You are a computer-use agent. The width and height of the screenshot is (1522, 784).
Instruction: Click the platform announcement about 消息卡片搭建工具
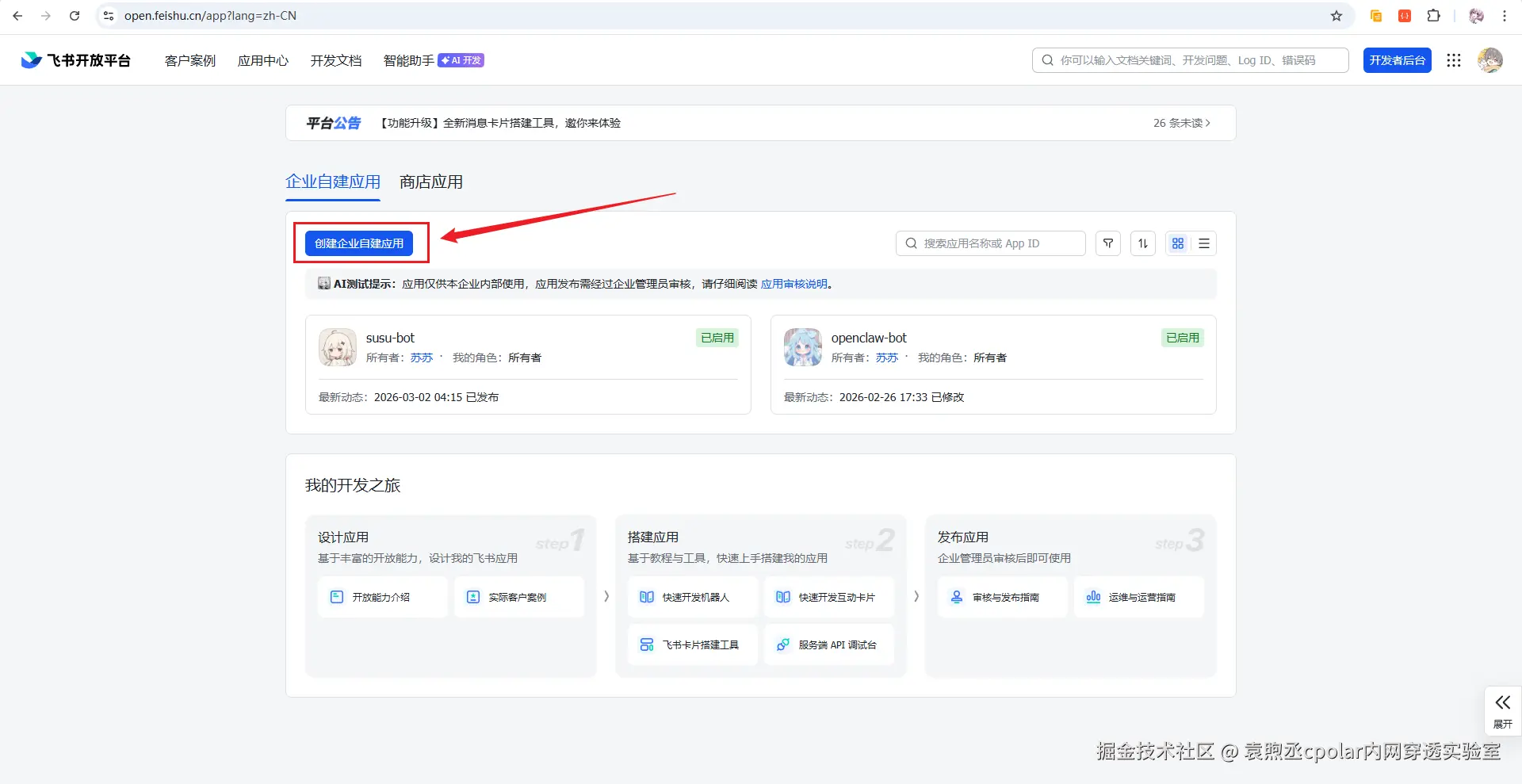pos(499,123)
